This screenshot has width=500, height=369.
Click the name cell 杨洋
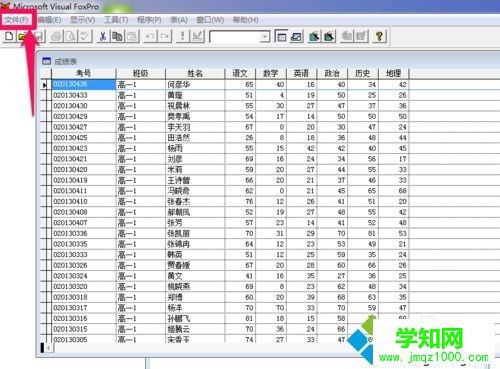(x=195, y=308)
